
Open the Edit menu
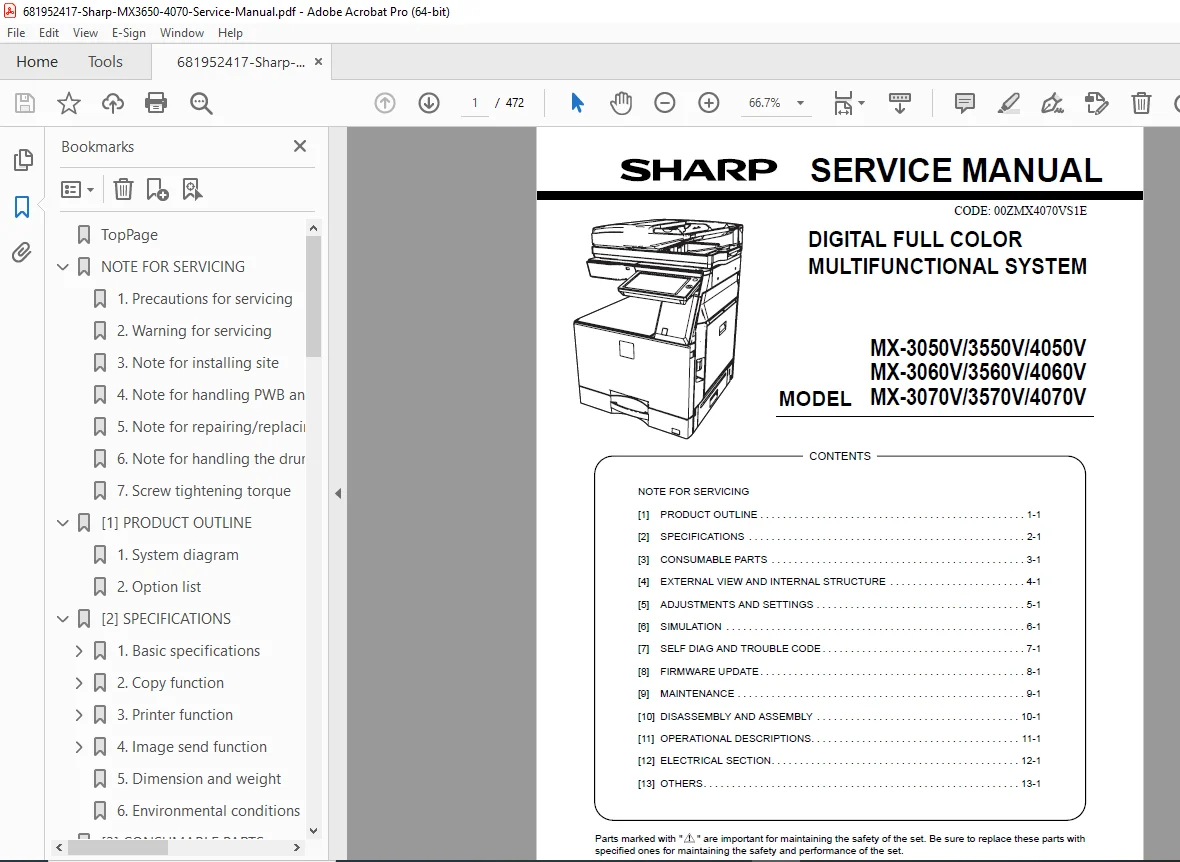[x=49, y=33]
